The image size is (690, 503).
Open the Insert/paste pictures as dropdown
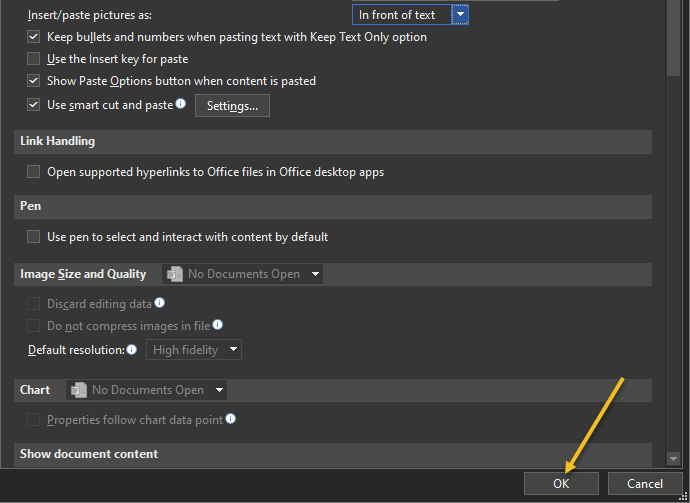pos(459,15)
